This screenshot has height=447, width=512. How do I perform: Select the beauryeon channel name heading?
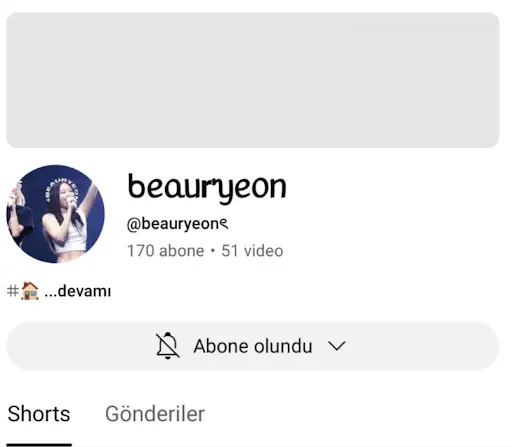(x=207, y=187)
